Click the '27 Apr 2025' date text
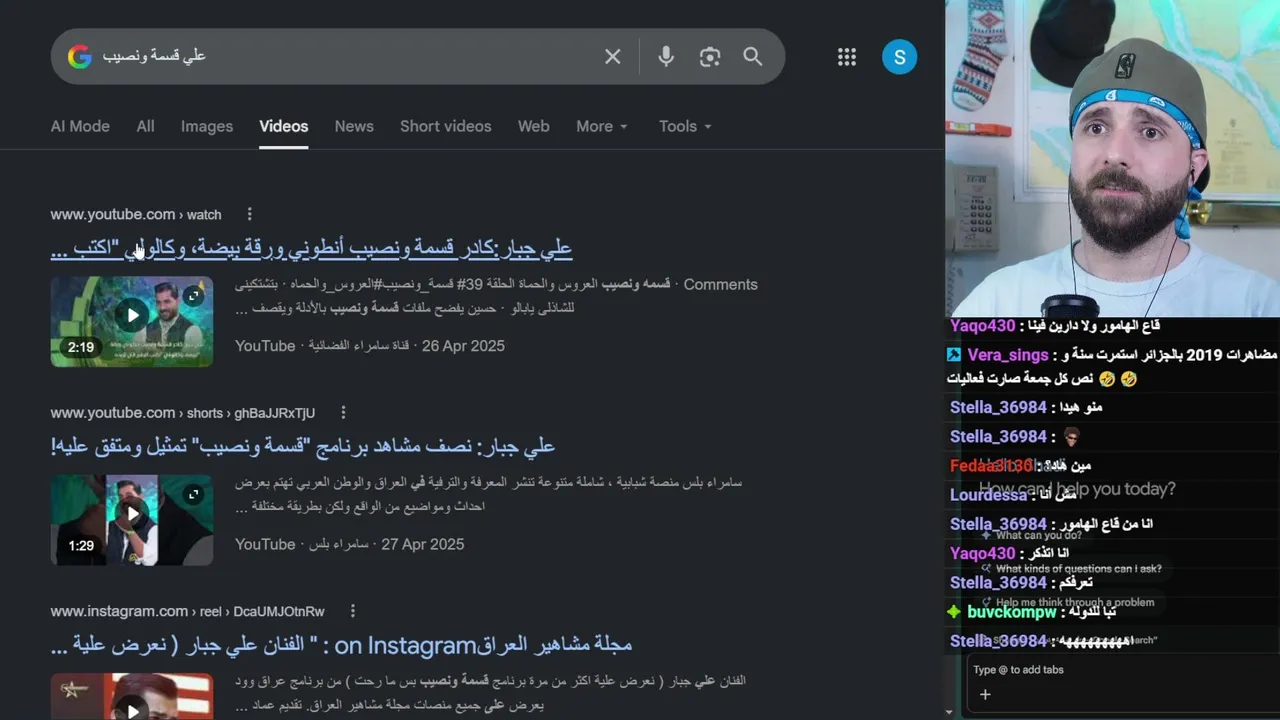Viewport: 1280px width, 720px height. click(423, 544)
